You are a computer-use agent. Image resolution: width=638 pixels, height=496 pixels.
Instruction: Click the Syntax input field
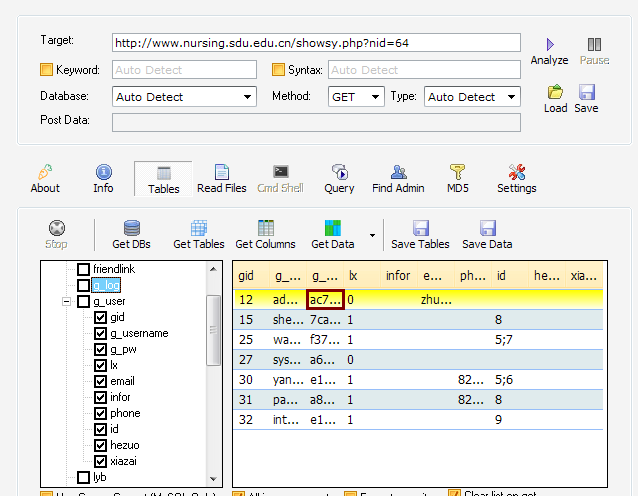(424, 70)
